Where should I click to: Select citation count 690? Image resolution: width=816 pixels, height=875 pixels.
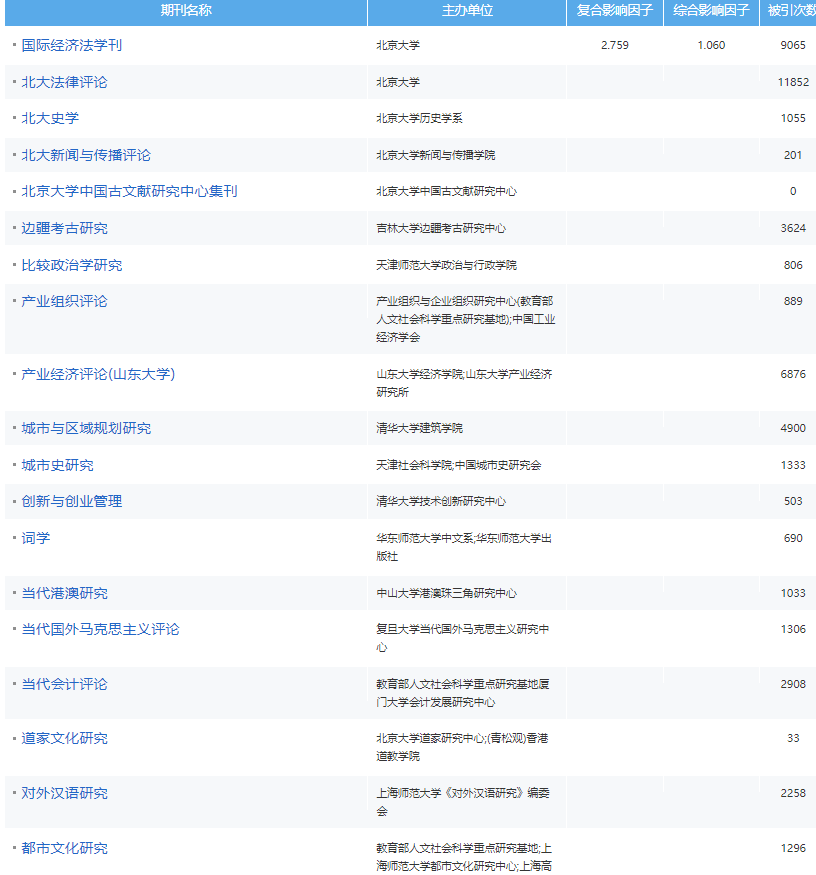click(793, 538)
